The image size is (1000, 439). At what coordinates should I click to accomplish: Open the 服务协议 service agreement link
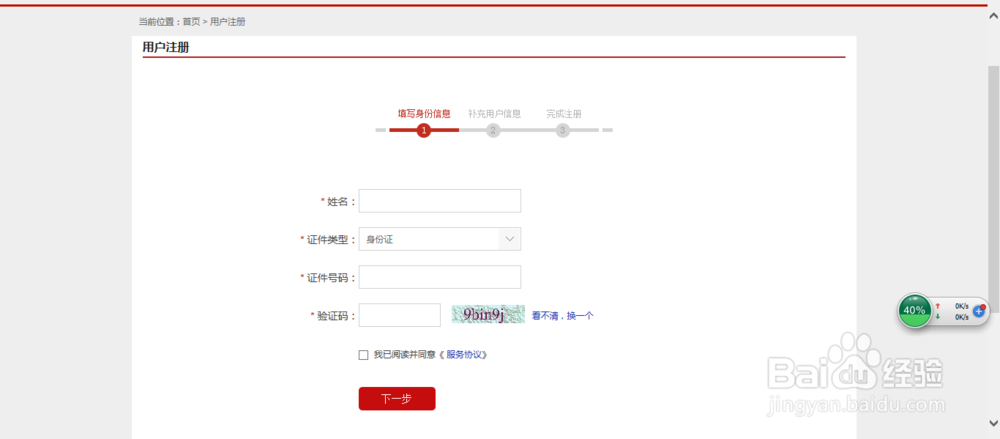coord(466,355)
